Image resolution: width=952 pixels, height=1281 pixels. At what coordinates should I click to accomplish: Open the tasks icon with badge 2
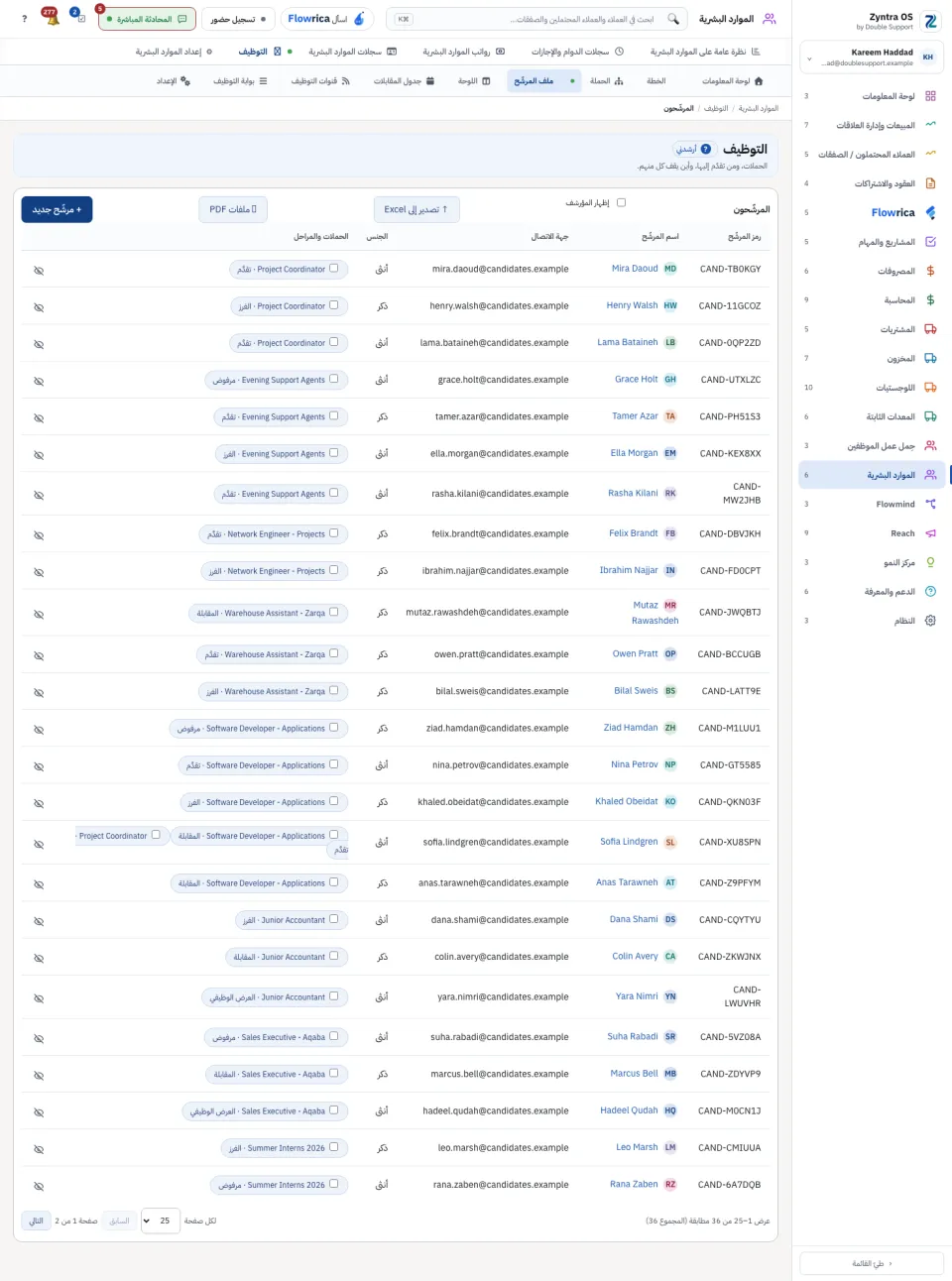click(79, 19)
